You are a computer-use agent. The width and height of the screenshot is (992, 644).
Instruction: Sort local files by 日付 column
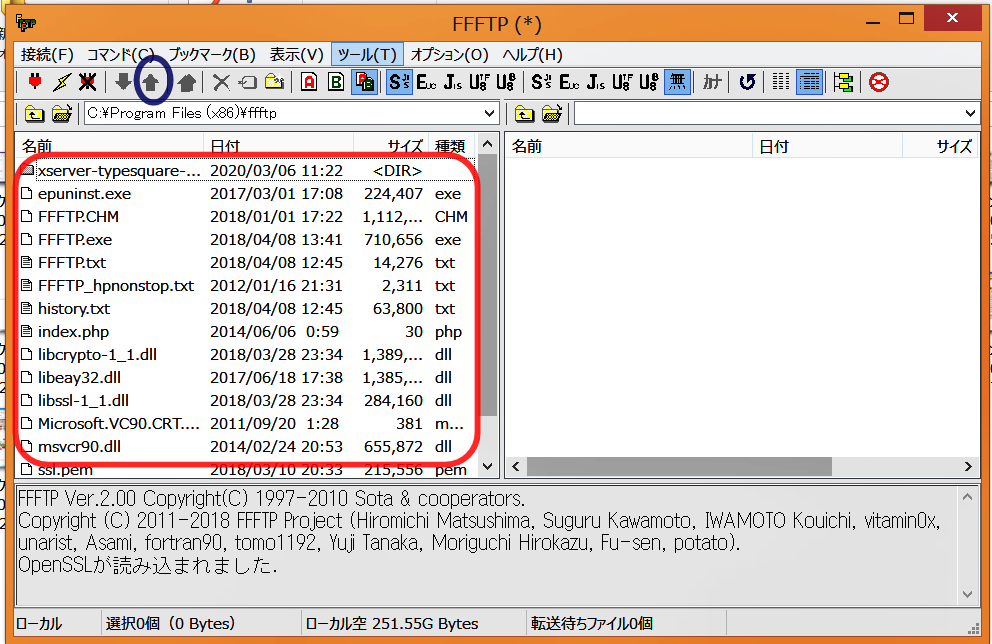point(279,146)
